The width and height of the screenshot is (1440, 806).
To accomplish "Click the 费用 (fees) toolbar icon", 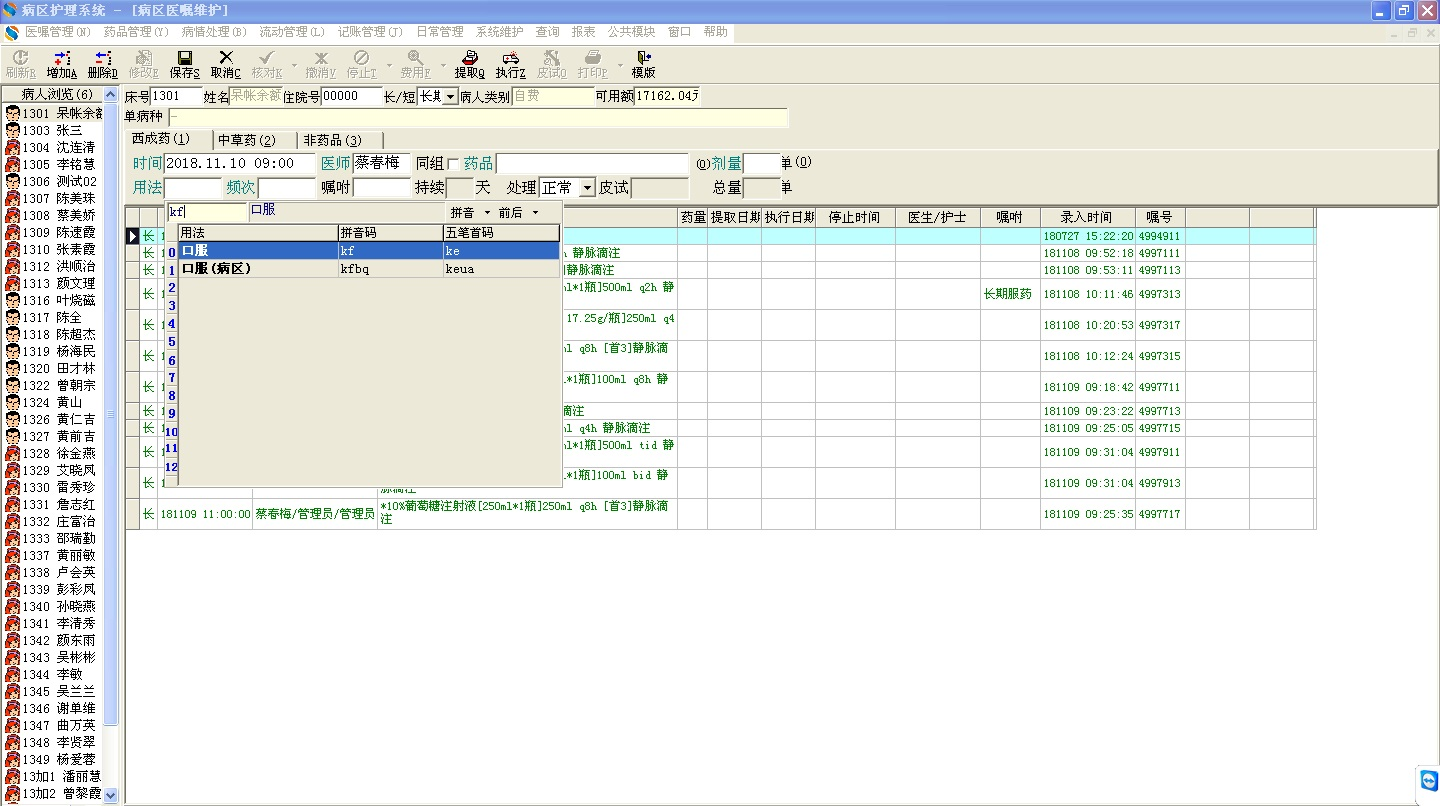I will point(415,64).
